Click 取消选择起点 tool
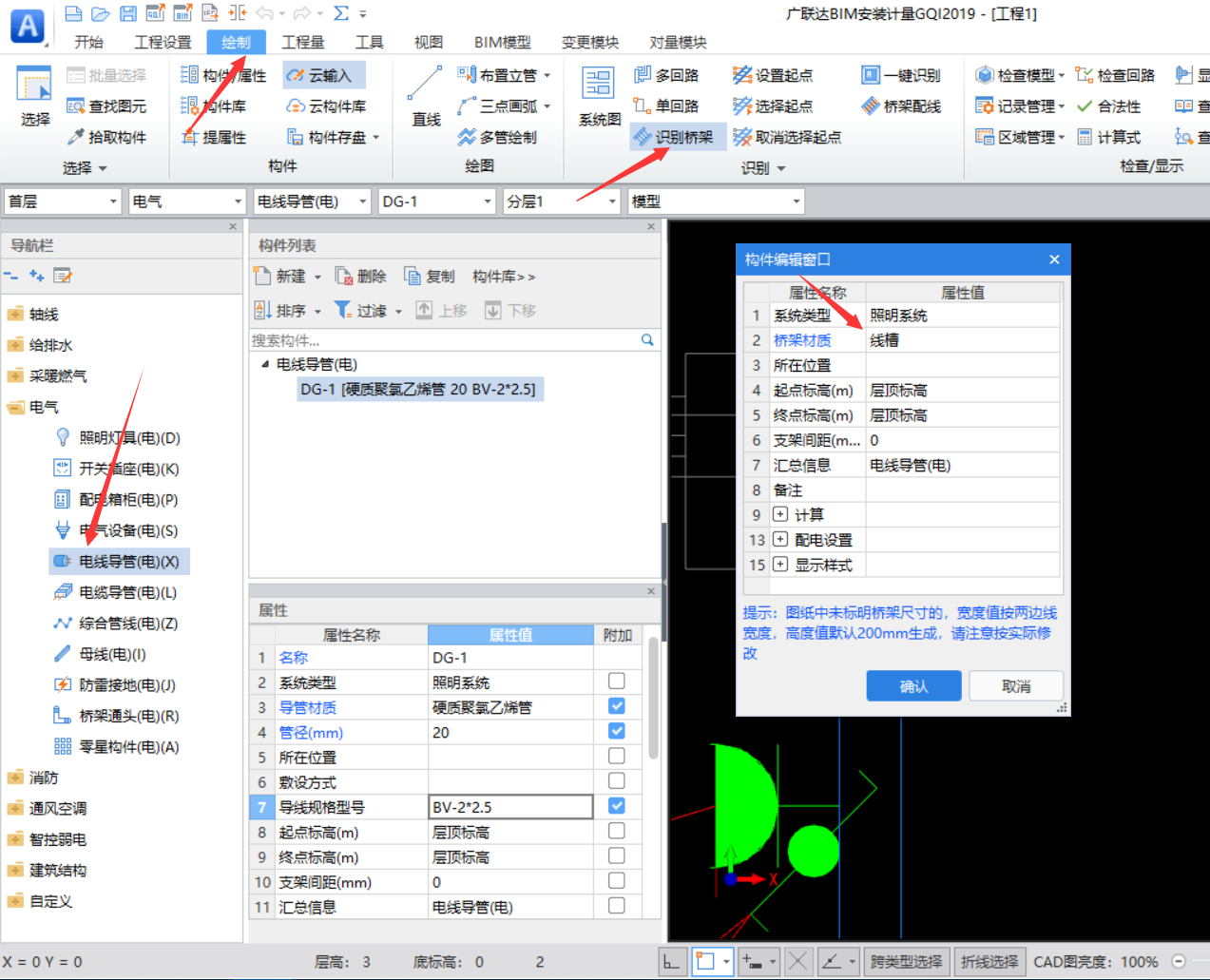The height and width of the screenshot is (980, 1210). tap(787, 137)
